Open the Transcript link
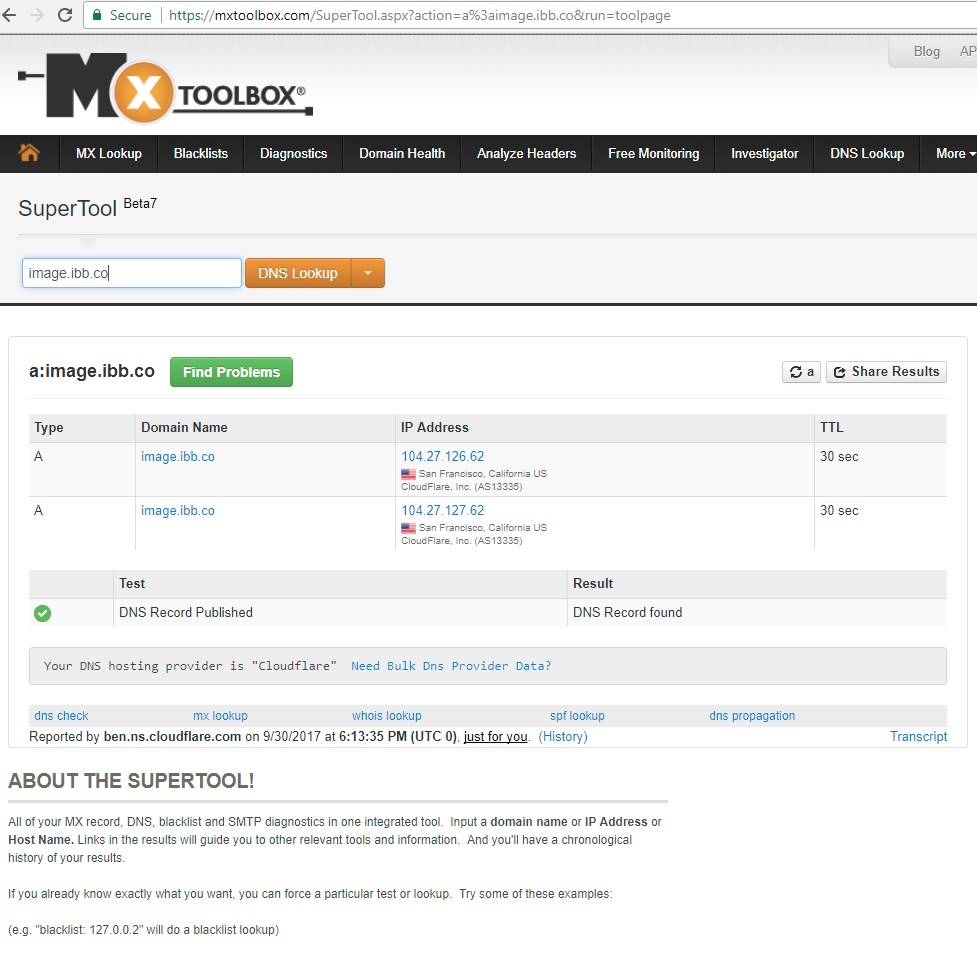 pyautogui.click(x=918, y=737)
